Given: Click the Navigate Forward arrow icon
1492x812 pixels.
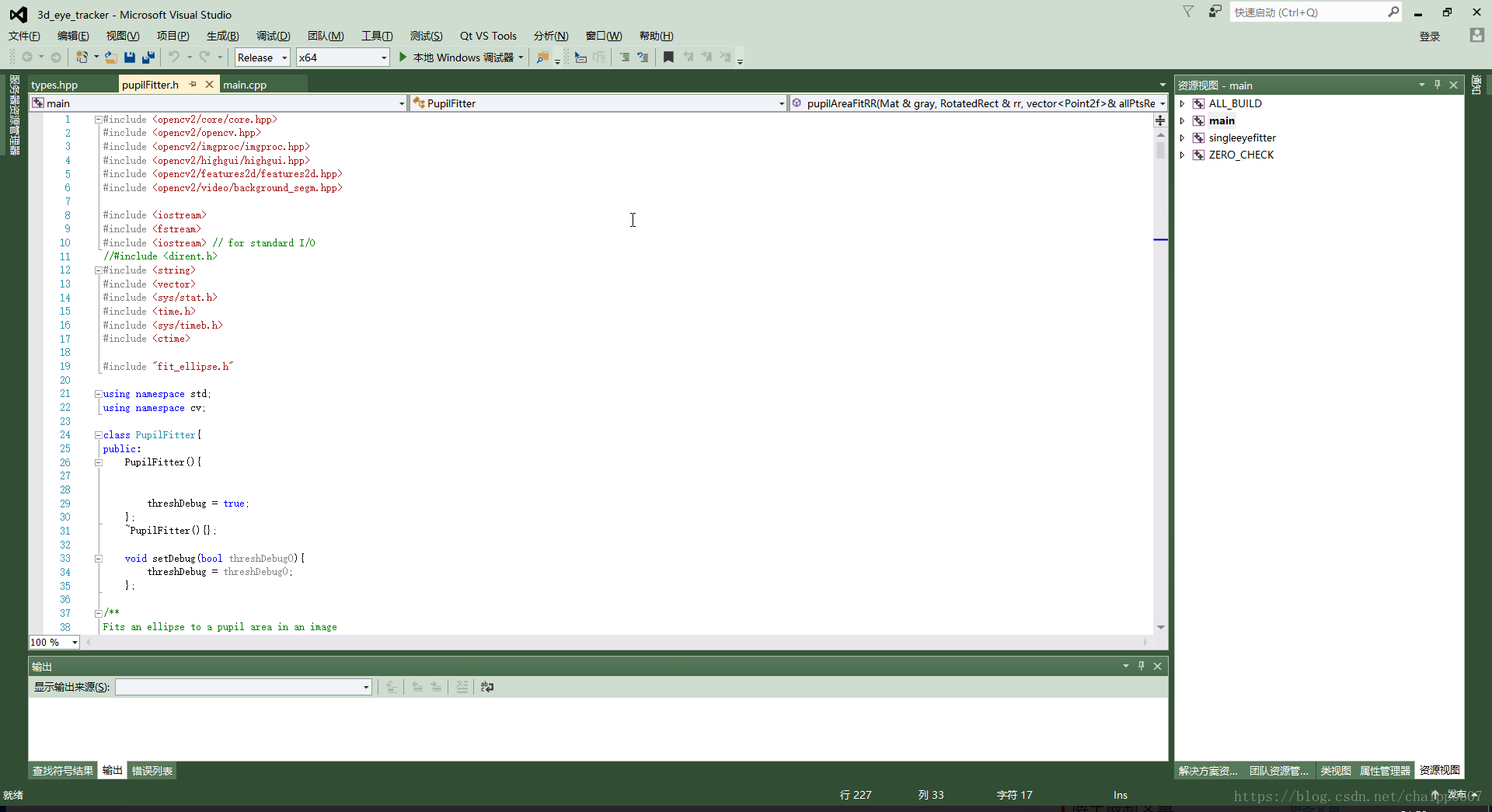Looking at the screenshot, I should [55, 58].
